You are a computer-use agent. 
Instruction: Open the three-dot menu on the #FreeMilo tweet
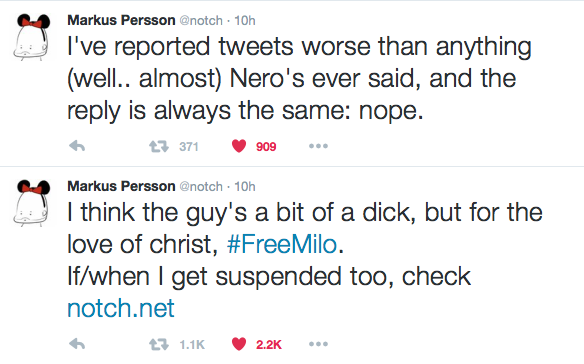[318, 344]
